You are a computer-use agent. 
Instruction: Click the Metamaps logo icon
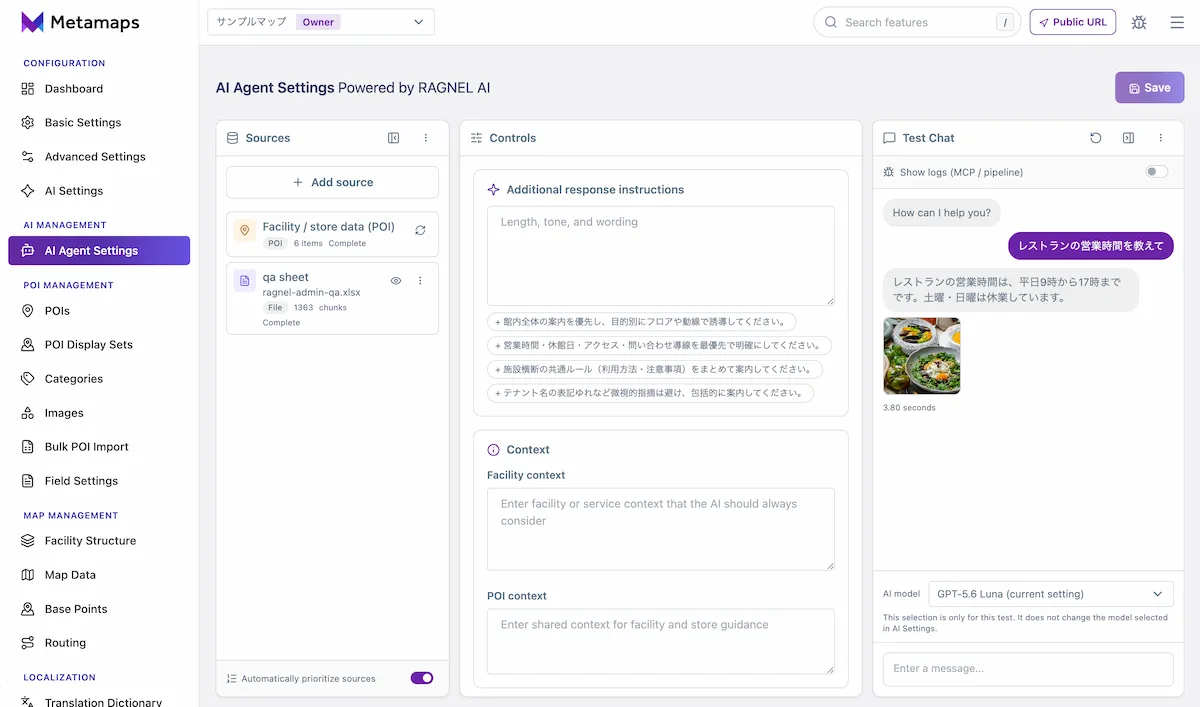coord(32,22)
